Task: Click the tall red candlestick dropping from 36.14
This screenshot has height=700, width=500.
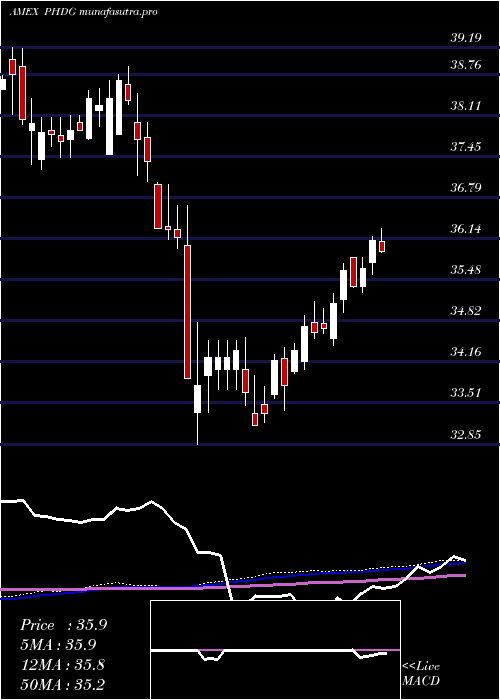Action: (x=188, y=312)
